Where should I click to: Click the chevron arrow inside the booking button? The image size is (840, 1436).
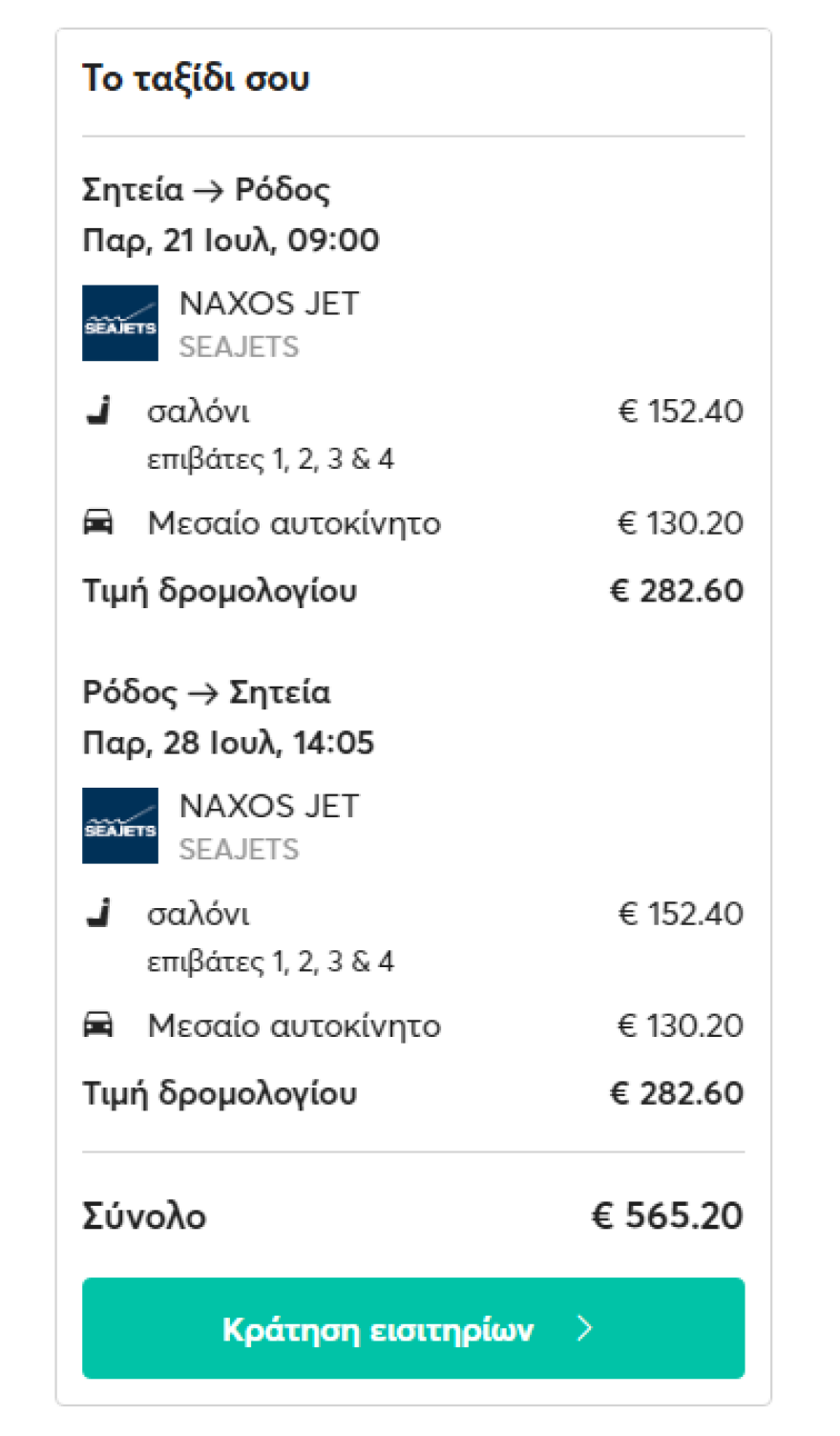point(583,1328)
